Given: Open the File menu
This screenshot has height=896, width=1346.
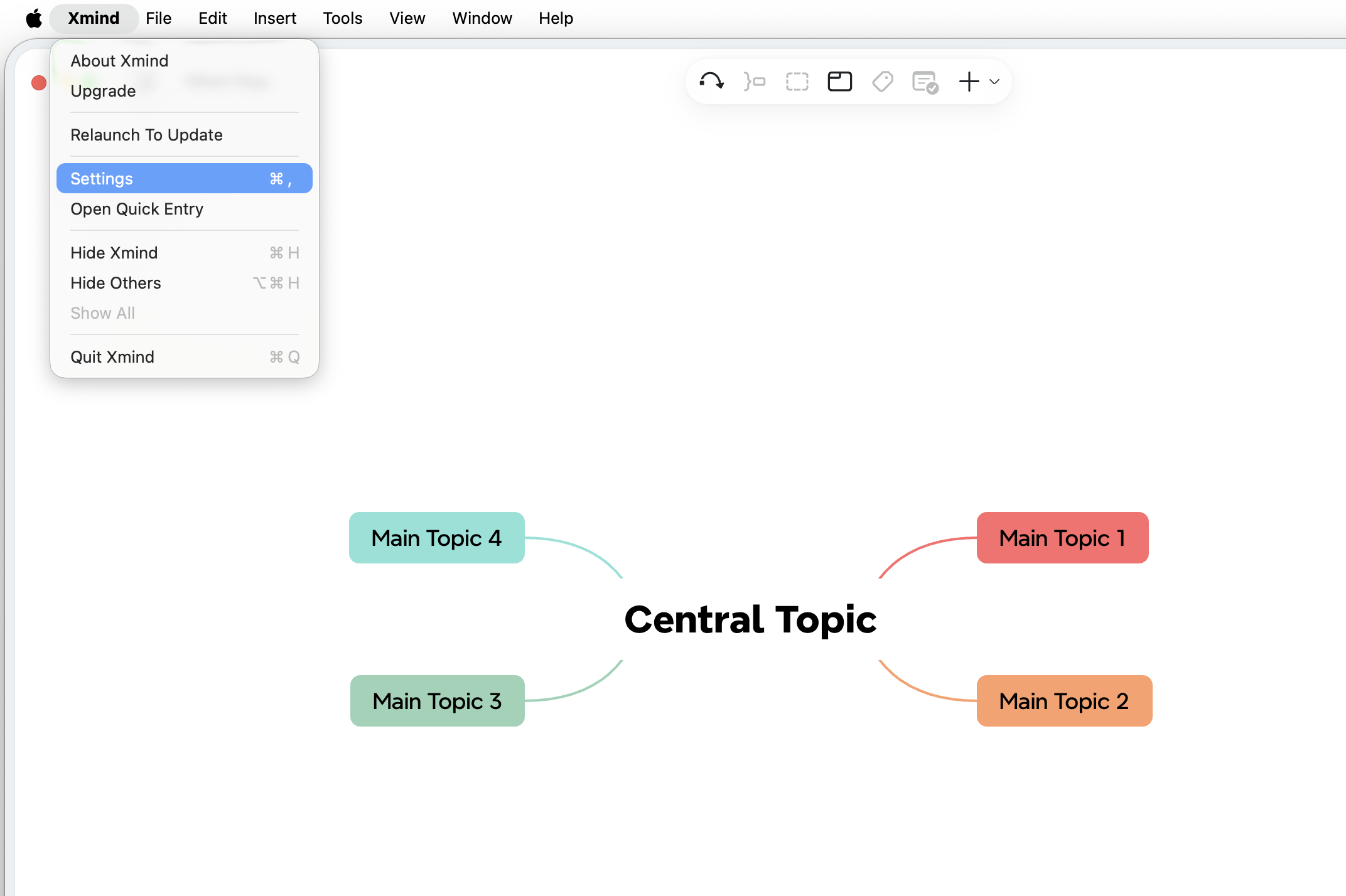Looking at the screenshot, I should [158, 18].
